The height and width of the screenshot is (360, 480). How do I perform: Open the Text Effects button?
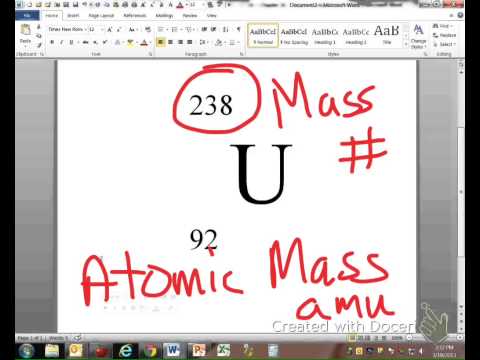tap(117, 42)
